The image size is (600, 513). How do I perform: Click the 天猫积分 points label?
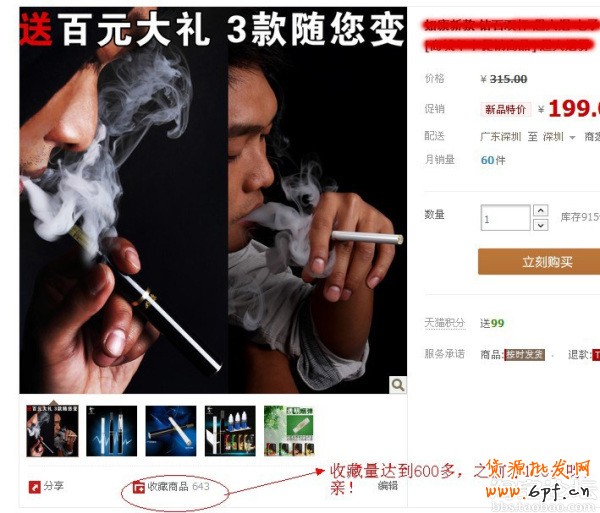tap(444, 323)
